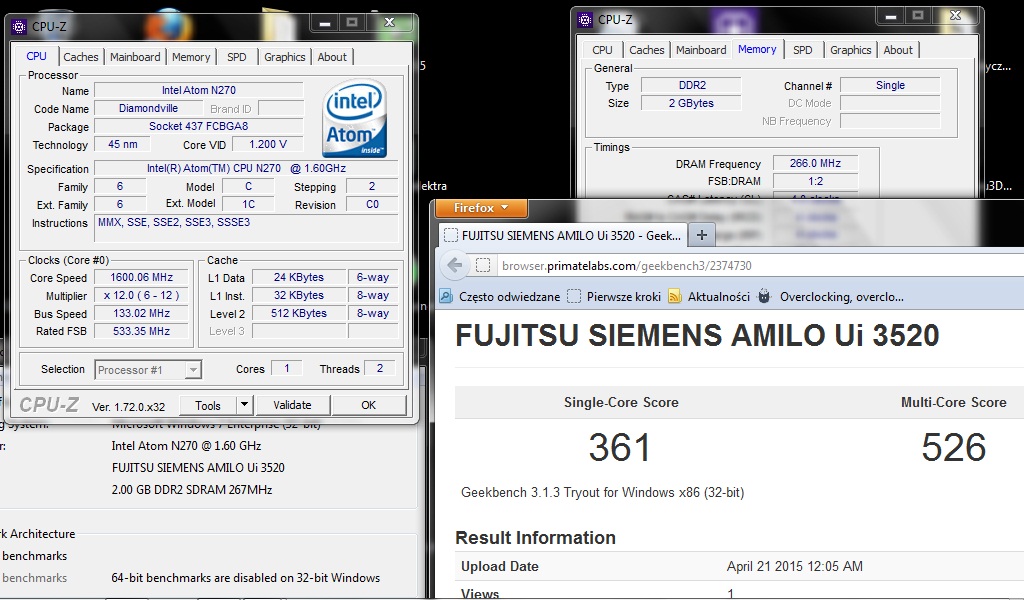Click the OK button in CPU-Z
The width and height of the screenshot is (1024, 600).
pos(368,405)
